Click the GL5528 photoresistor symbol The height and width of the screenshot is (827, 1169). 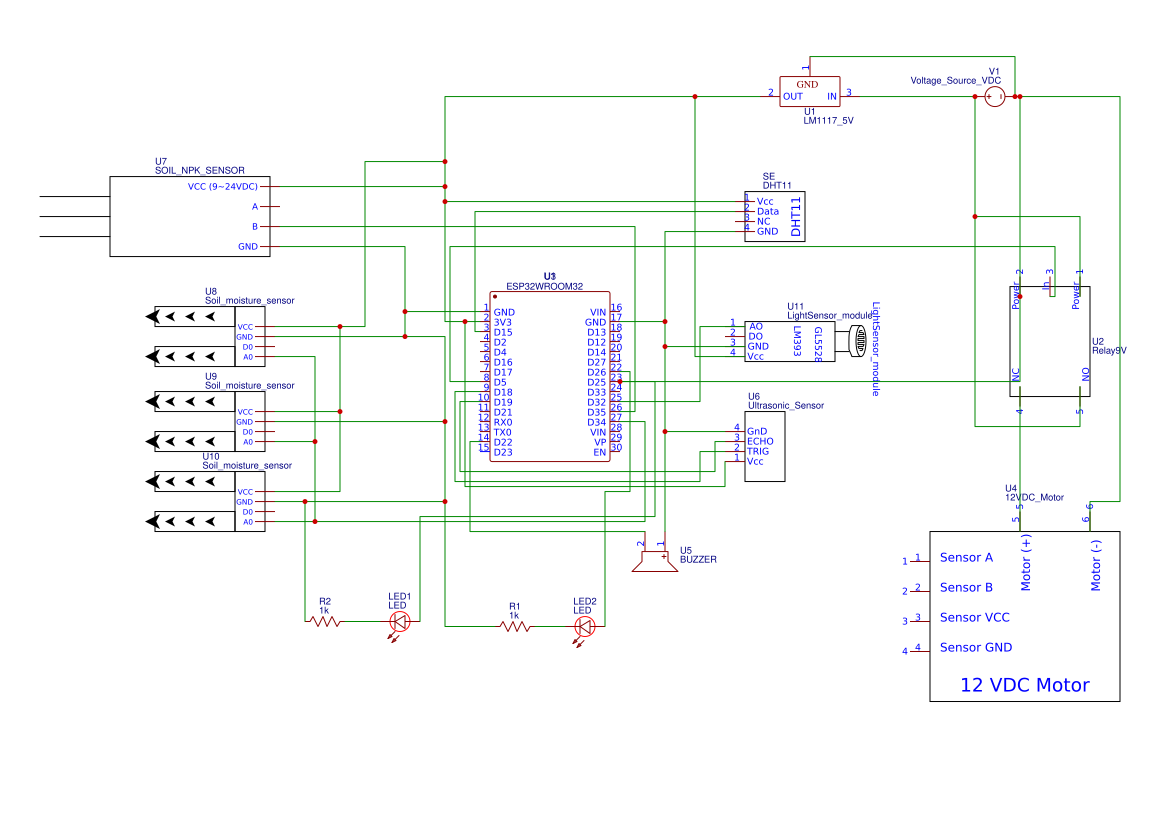(x=857, y=340)
